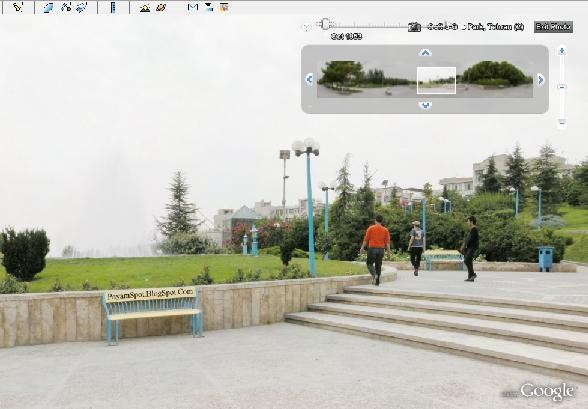
Task: Pan panorama down with the down arrow
Action: [x=425, y=105]
